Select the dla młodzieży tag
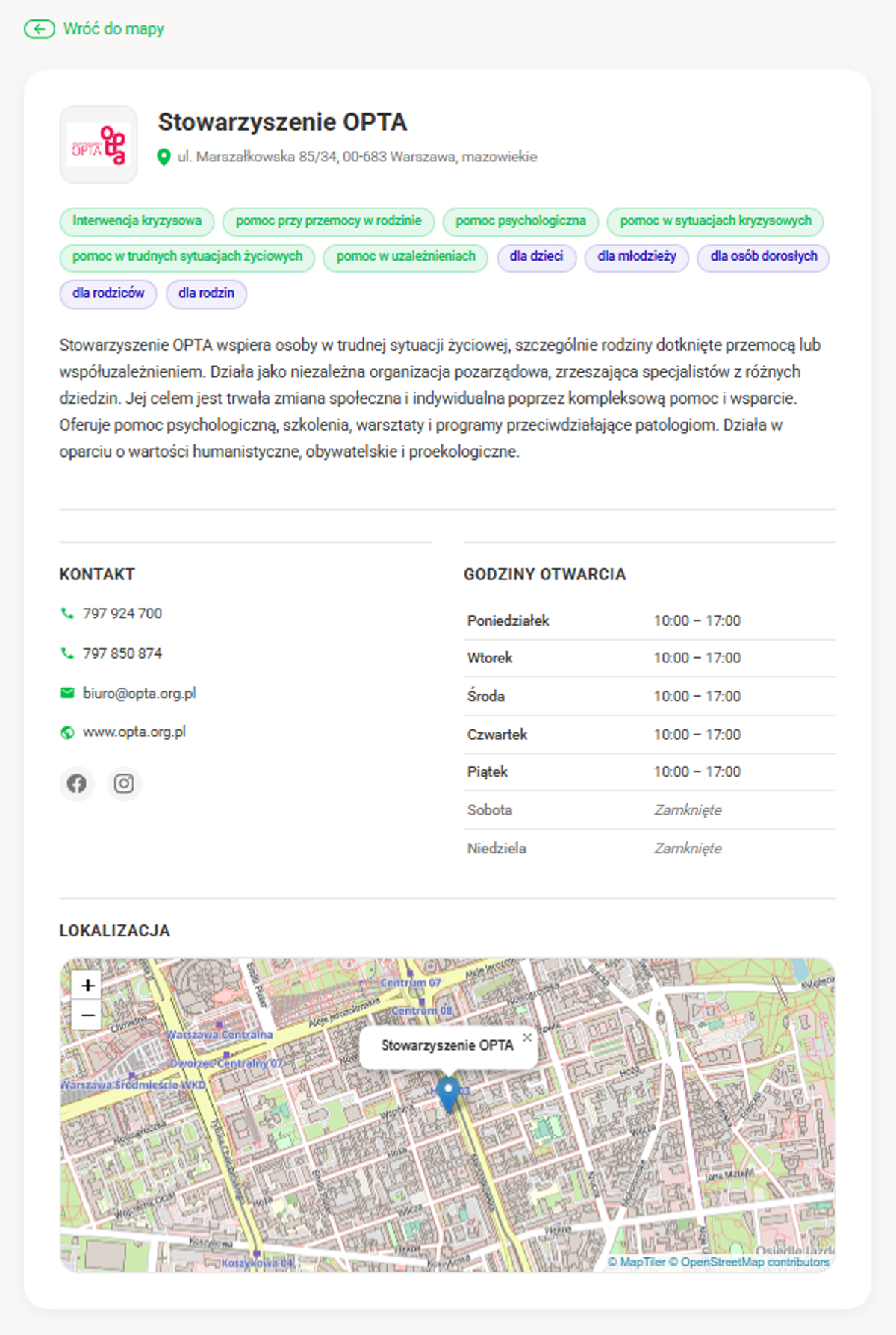The height and width of the screenshot is (1335, 896). point(637,257)
